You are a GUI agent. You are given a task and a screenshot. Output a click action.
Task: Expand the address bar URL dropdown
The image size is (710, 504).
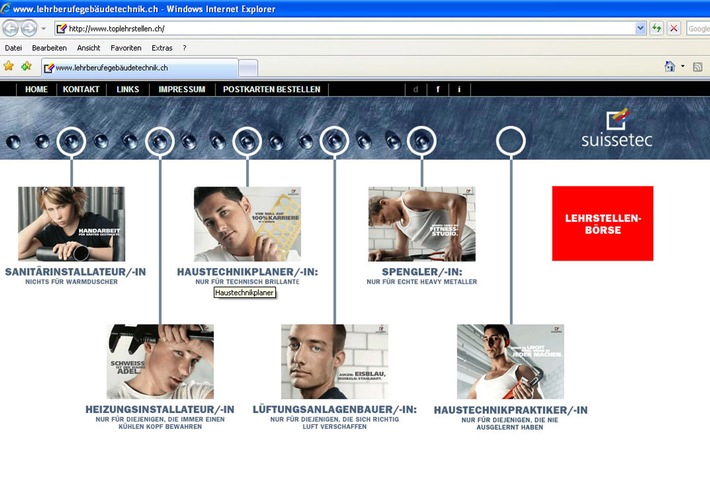(x=640, y=29)
